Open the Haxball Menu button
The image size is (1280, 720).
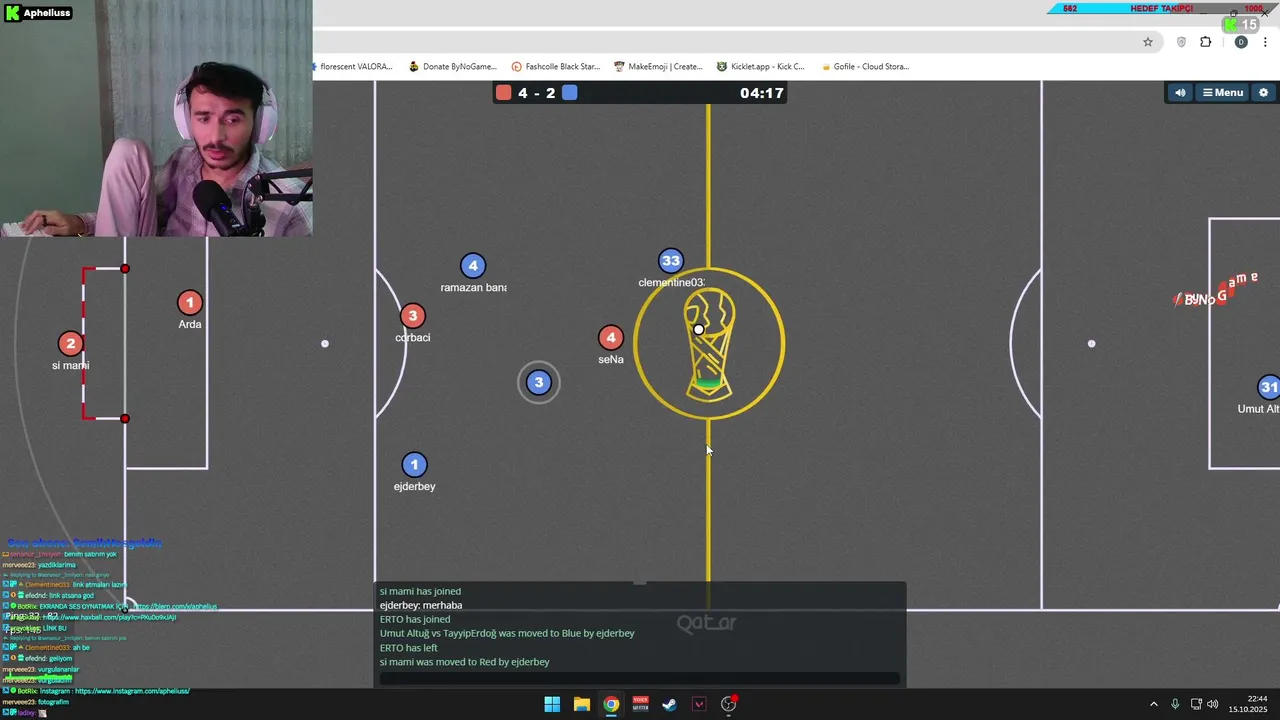(x=1223, y=92)
